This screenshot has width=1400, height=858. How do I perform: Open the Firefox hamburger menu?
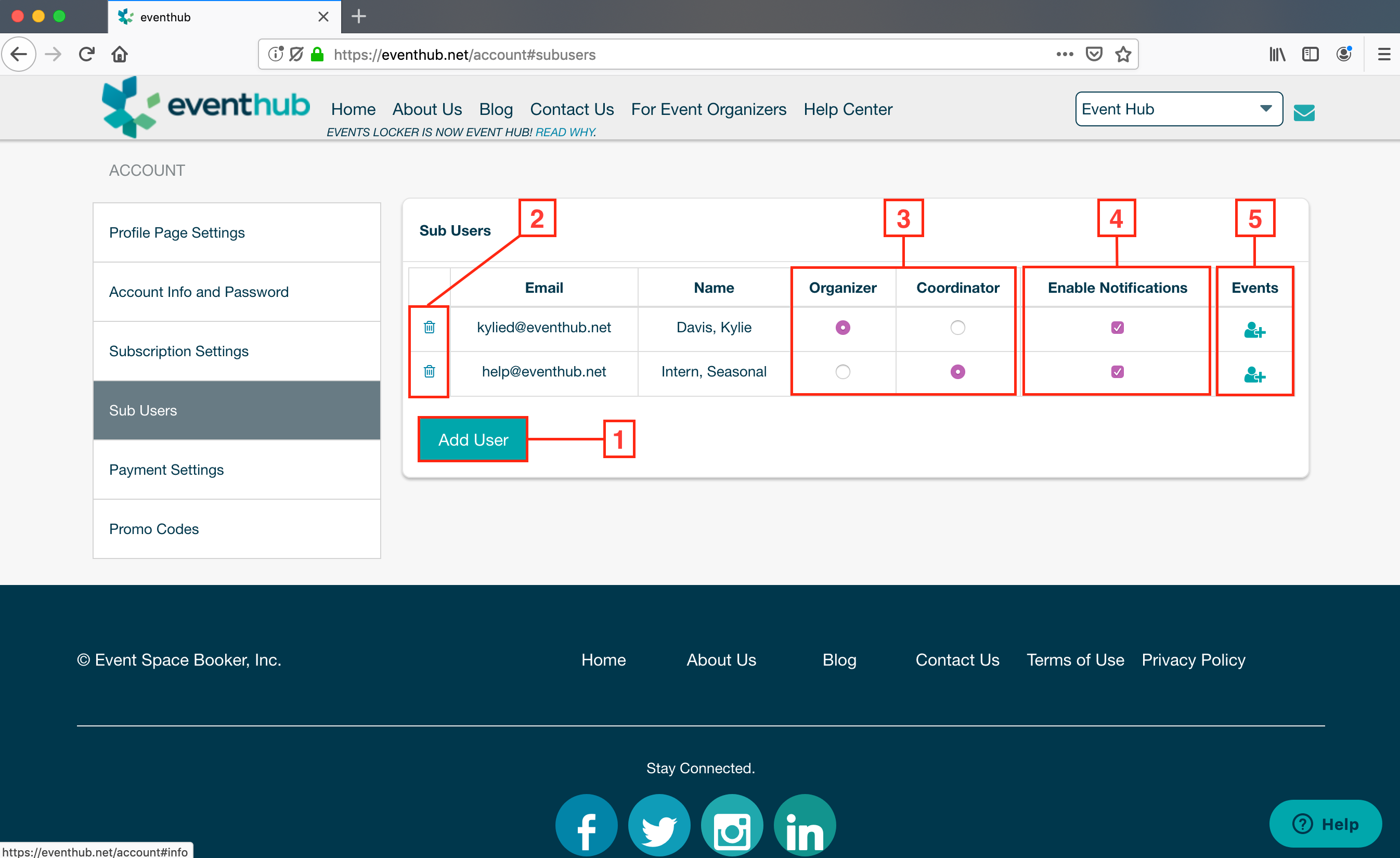click(1383, 55)
